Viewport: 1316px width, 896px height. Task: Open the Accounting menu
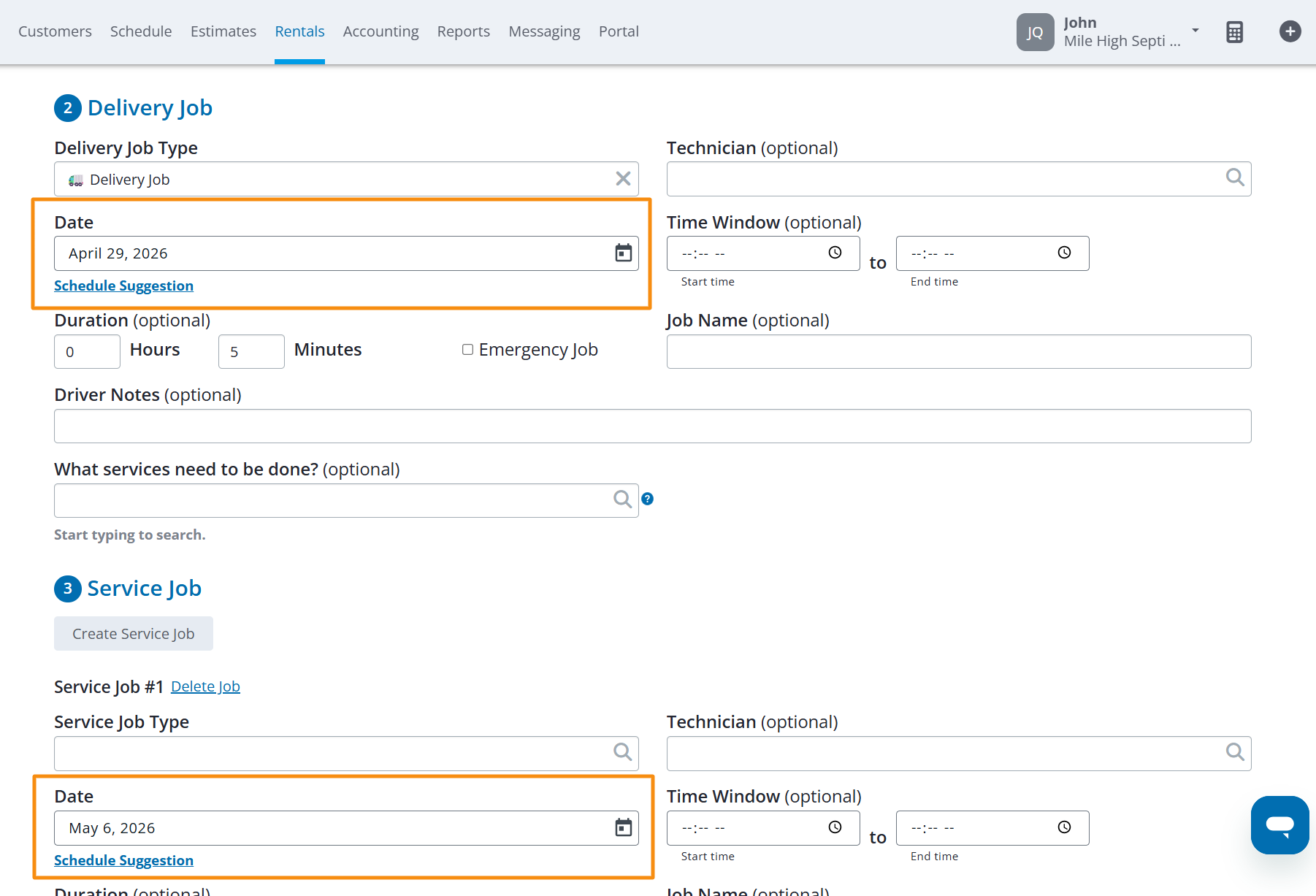pos(380,31)
